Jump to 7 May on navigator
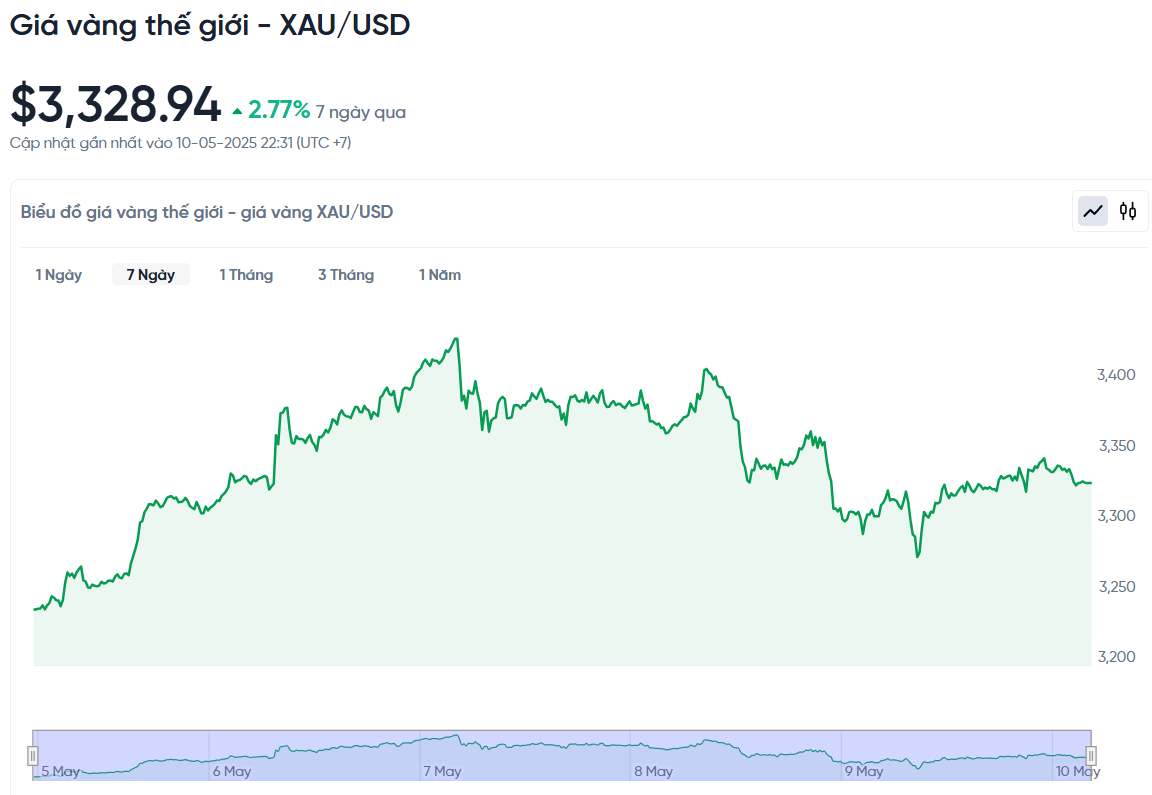The width and height of the screenshot is (1152, 795). pyautogui.click(x=442, y=771)
